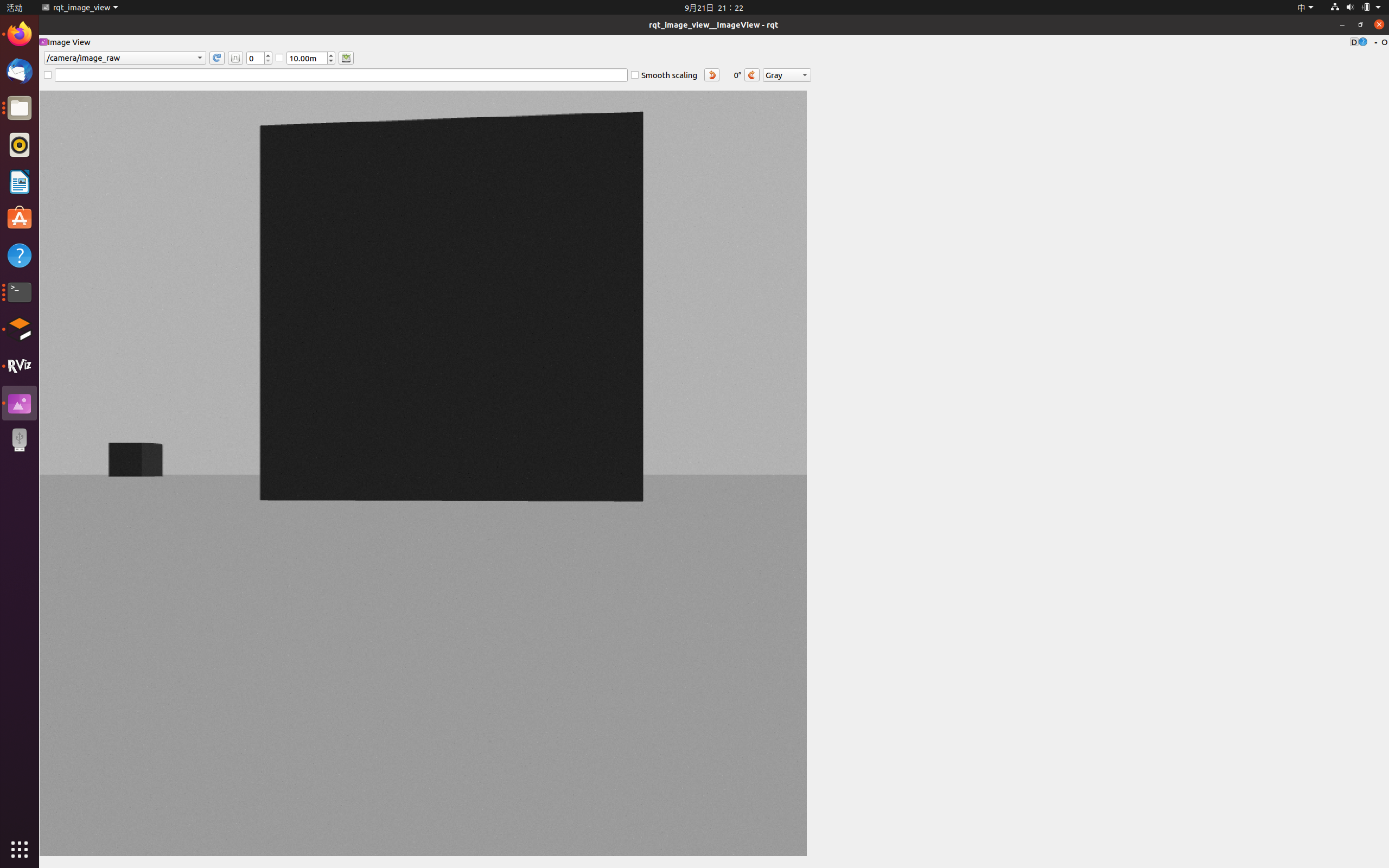Open Rhythmbox music player in dock

click(20, 145)
